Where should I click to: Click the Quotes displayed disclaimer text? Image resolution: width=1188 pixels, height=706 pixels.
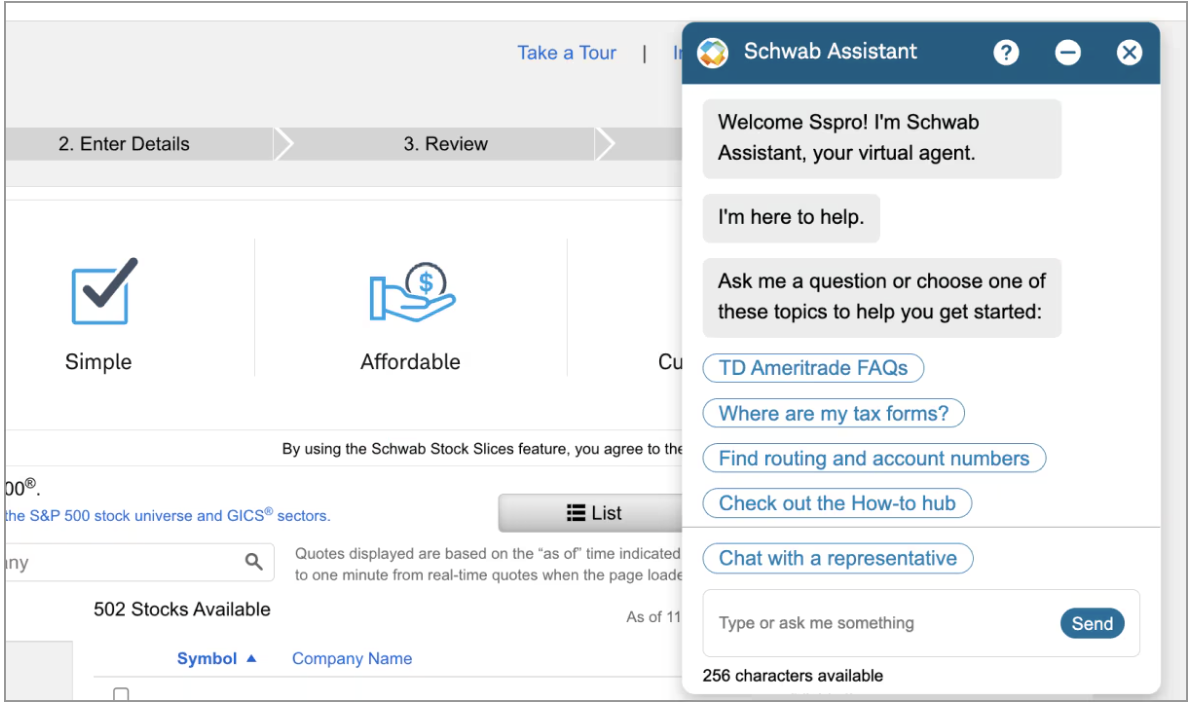488,564
